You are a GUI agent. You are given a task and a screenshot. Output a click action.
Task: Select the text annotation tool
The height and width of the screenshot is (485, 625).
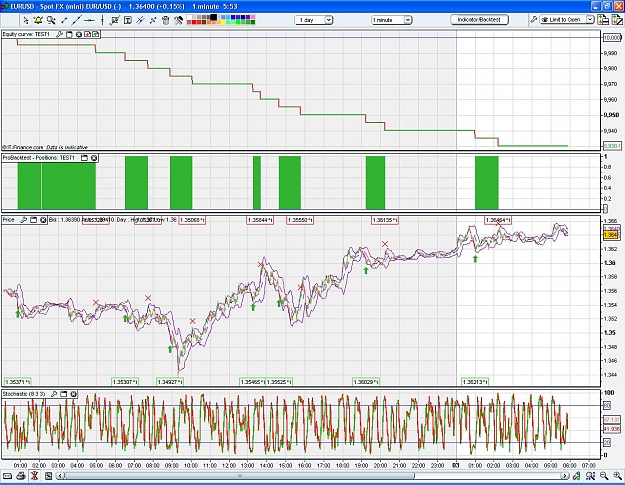128,20
